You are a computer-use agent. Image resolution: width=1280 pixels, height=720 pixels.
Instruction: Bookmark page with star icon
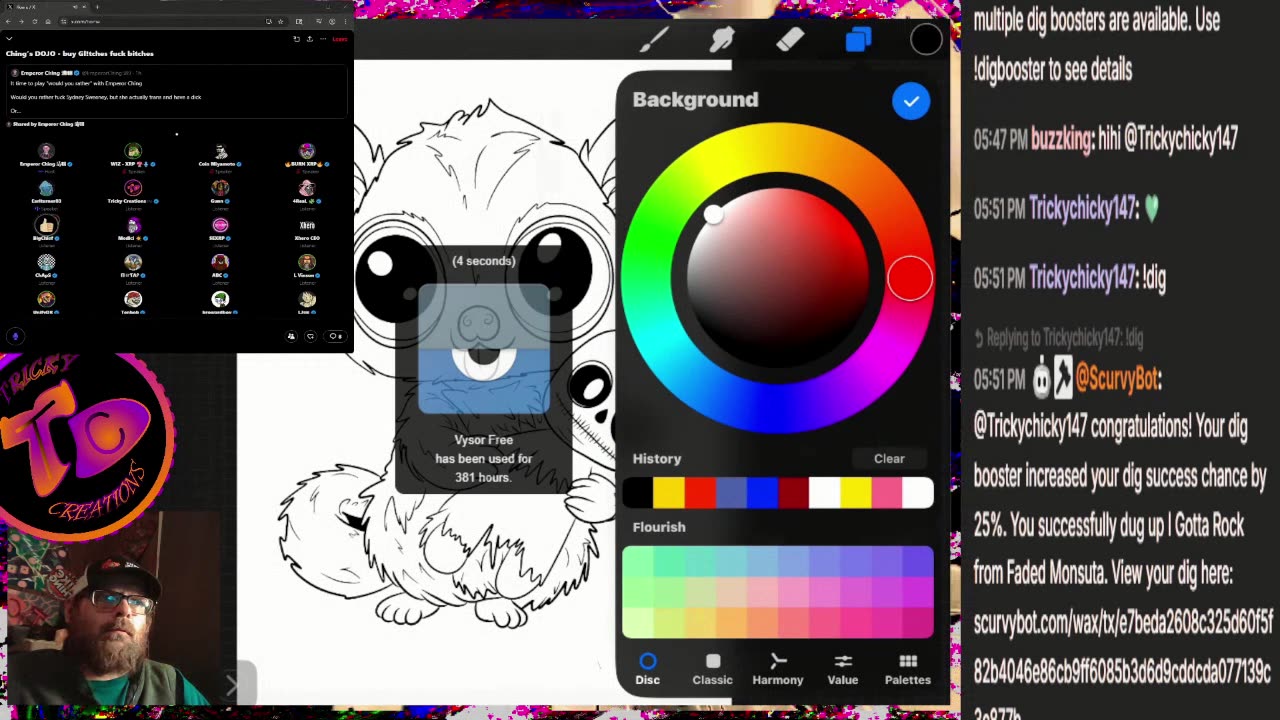pos(280,21)
